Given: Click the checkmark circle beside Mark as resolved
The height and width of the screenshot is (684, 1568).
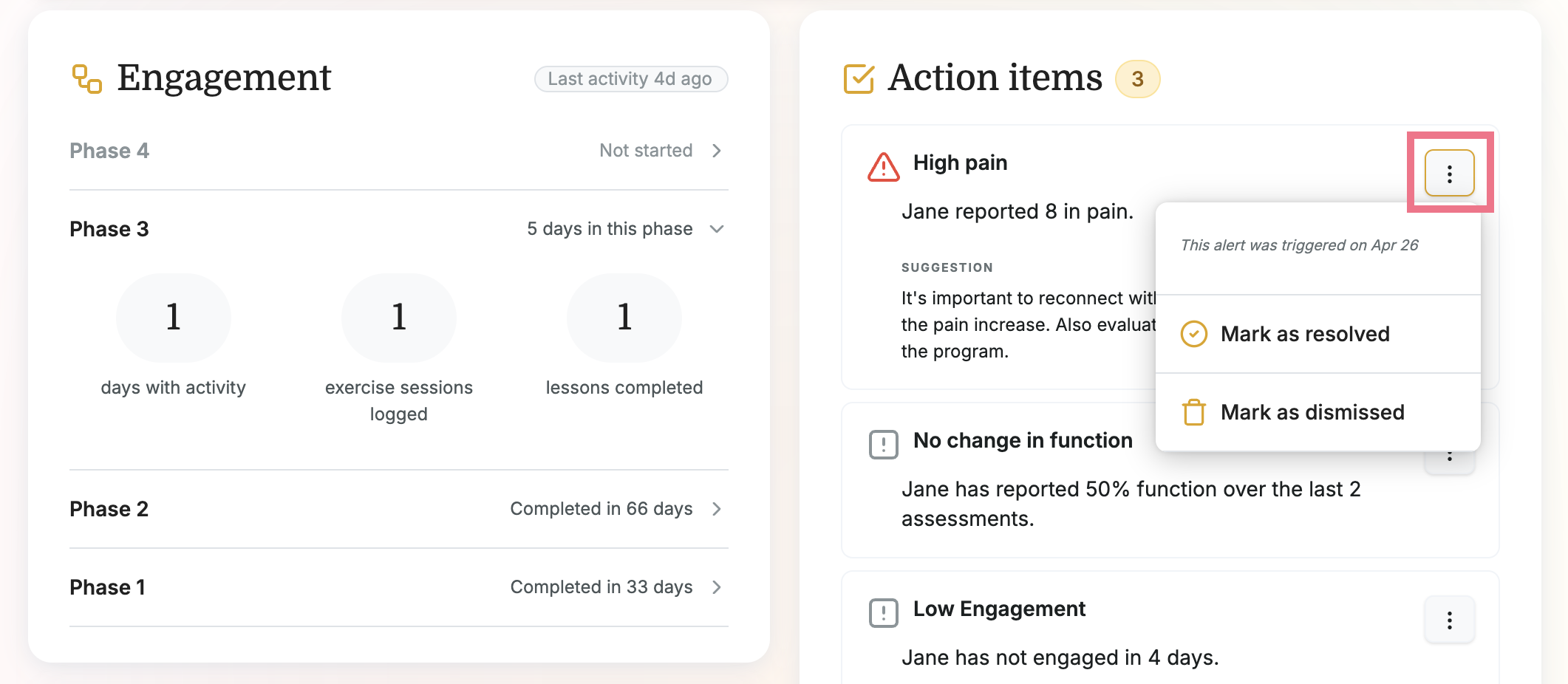Looking at the screenshot, I should click(1193, 334).
